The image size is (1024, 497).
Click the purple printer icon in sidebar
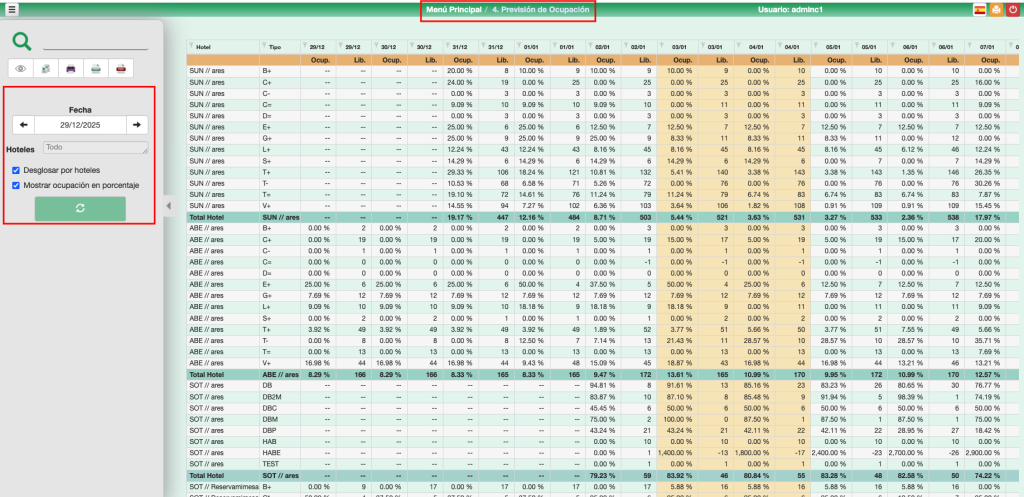(71, 69)
